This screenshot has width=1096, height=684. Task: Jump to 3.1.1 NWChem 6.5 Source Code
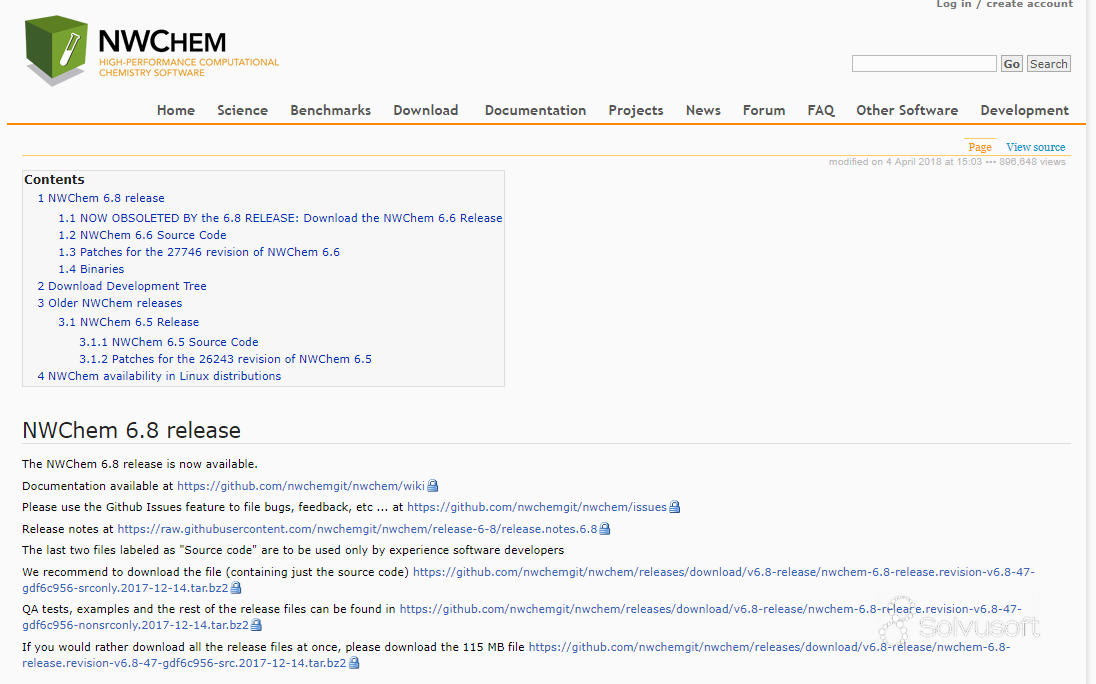168,342
